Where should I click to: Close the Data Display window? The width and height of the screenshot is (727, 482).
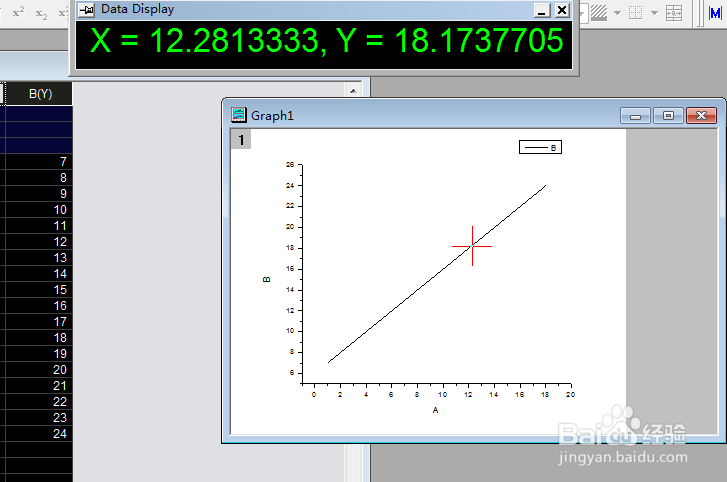pos(562,10)
